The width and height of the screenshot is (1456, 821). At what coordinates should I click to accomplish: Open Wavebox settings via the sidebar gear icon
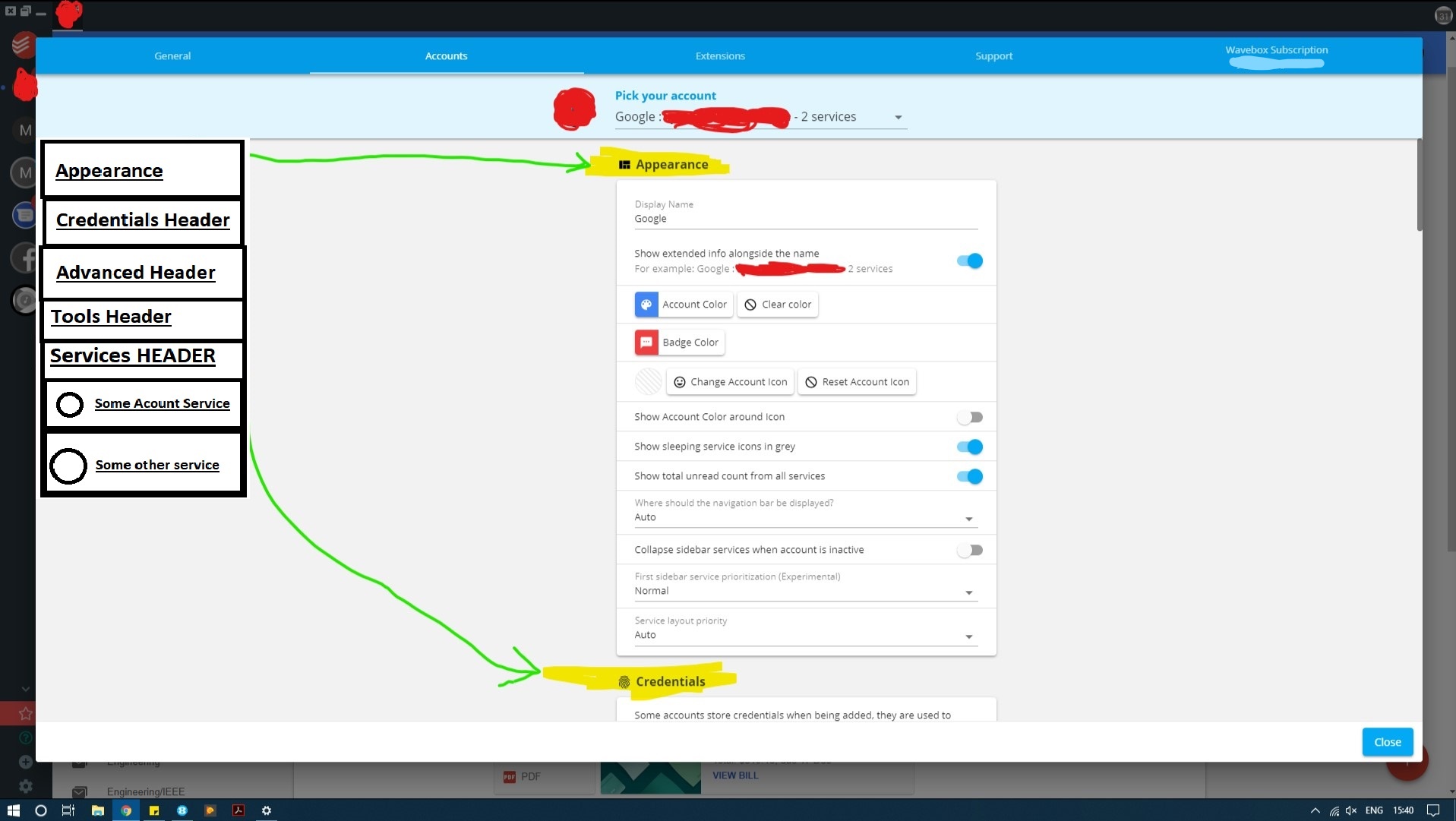25,787
